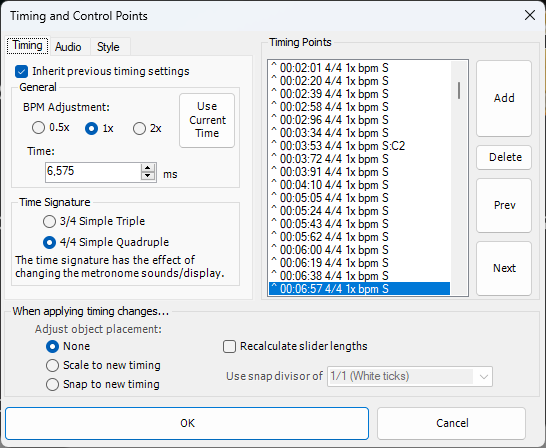Select timing point 00:02:96
Viewport: 546px width, 448px height.
click(x=359, y=120)
